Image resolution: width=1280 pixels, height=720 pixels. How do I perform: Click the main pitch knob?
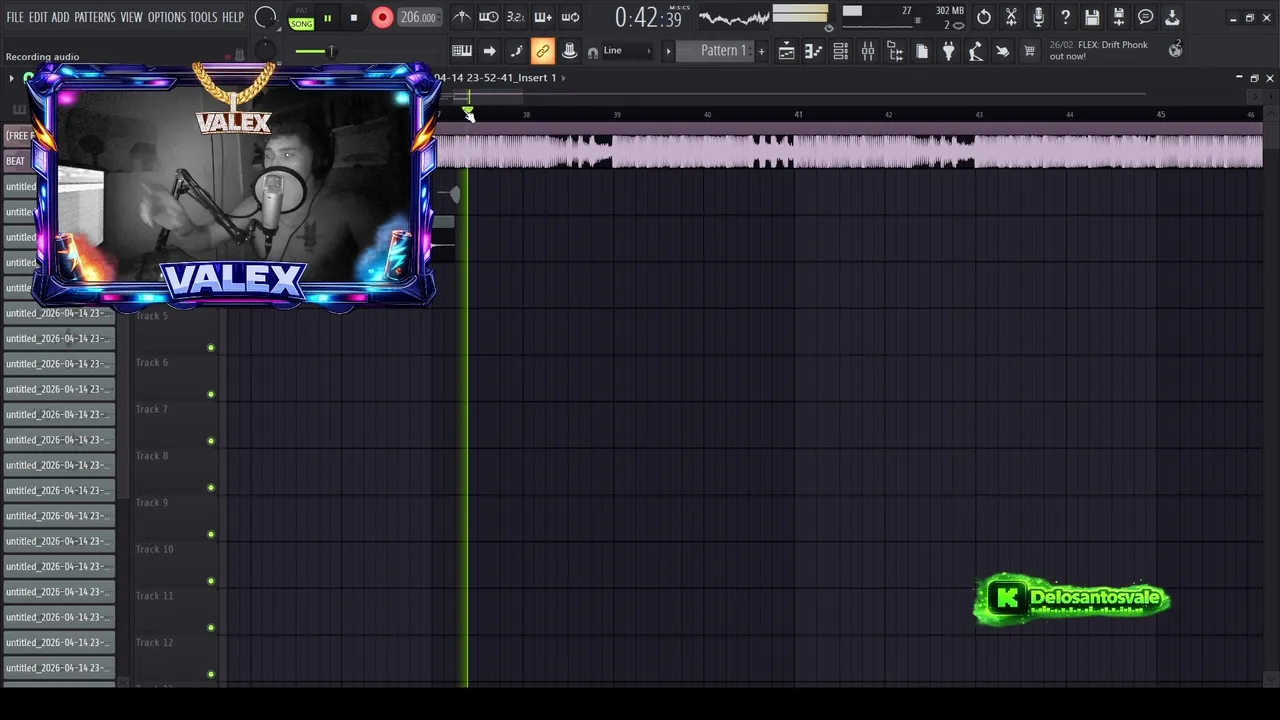point(265,50)
